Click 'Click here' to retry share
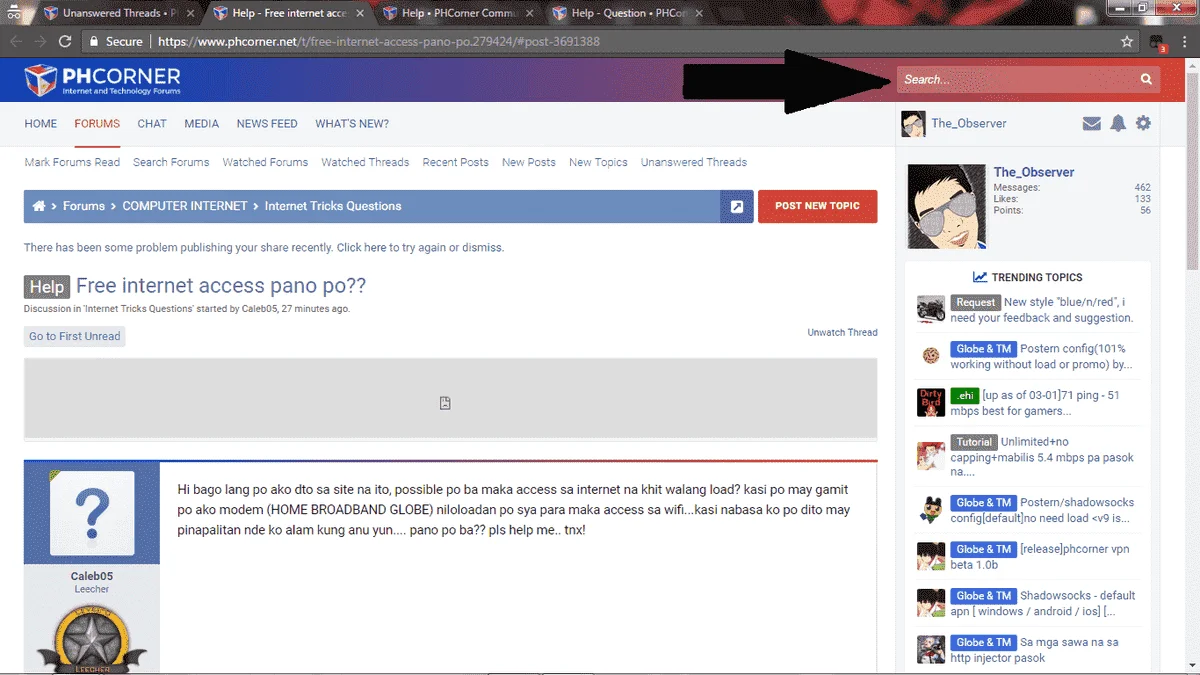Viewport: 1200px width, 675px height. click(361, 247)
